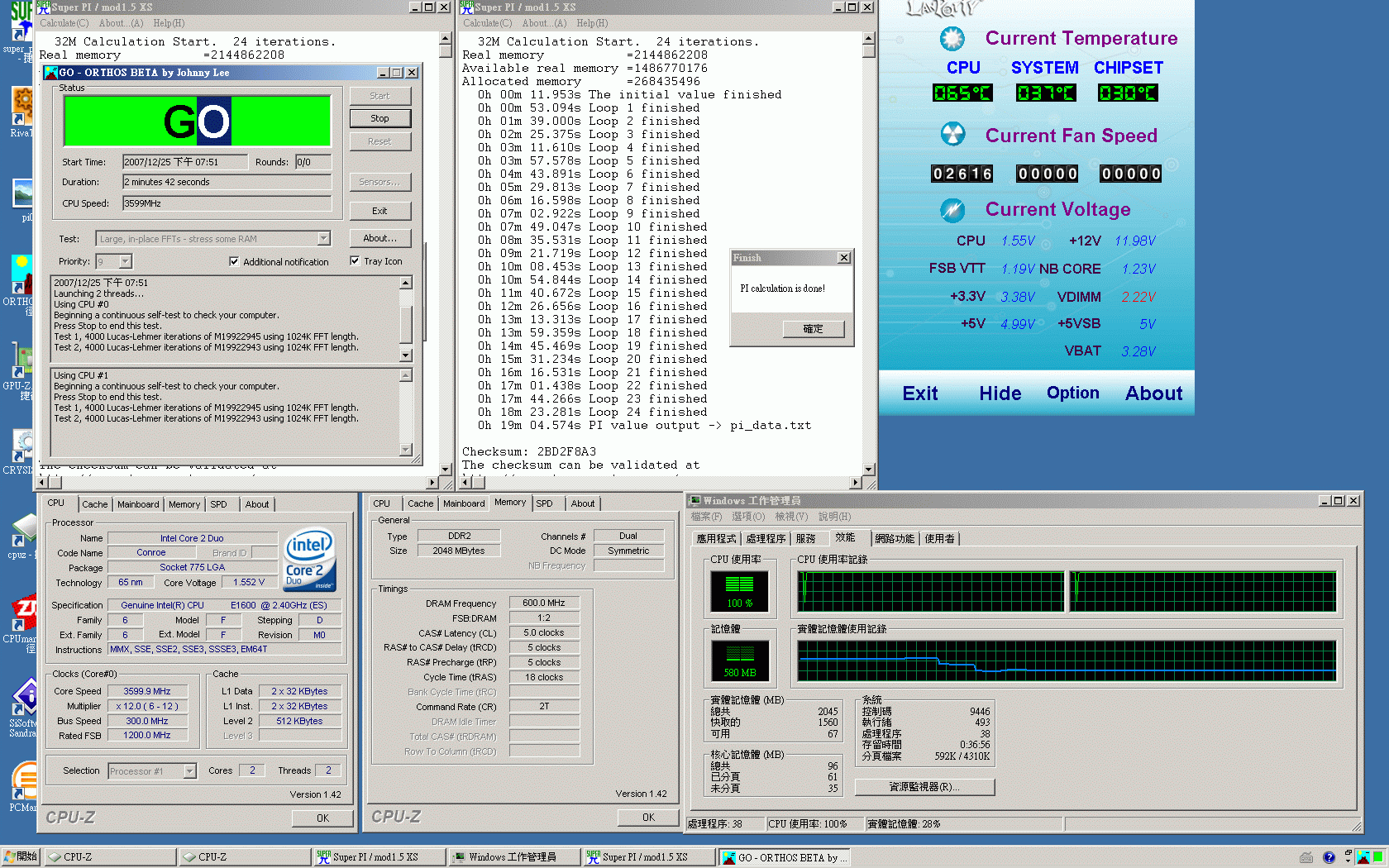Viewport: 1389px width, 868px height.
Task: Click OK in right CPU-Z Memory window
Action: pyautogui.click(x=648, y=817)
